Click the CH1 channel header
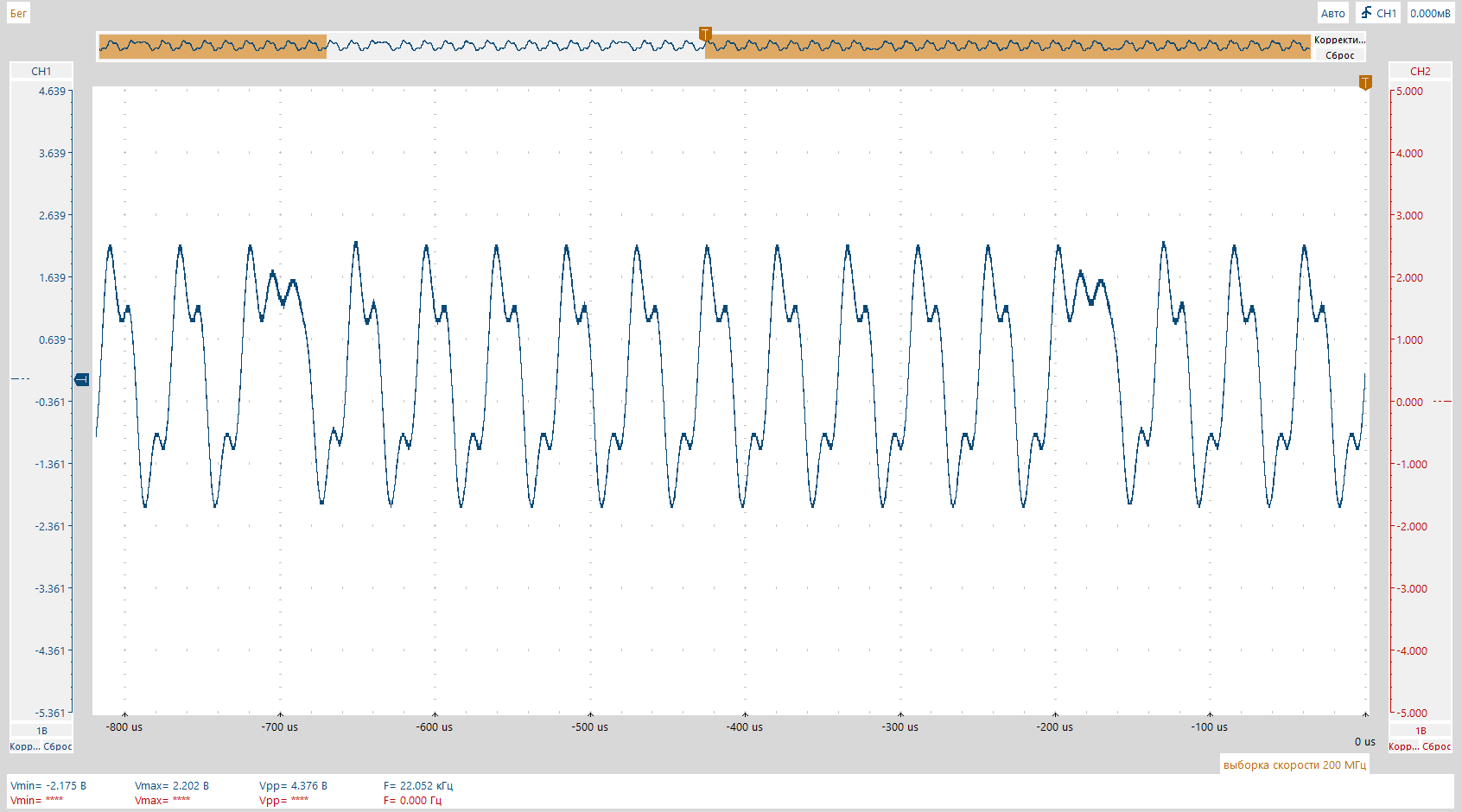This screenshot has width=1462, height=812. pos(41,71)
